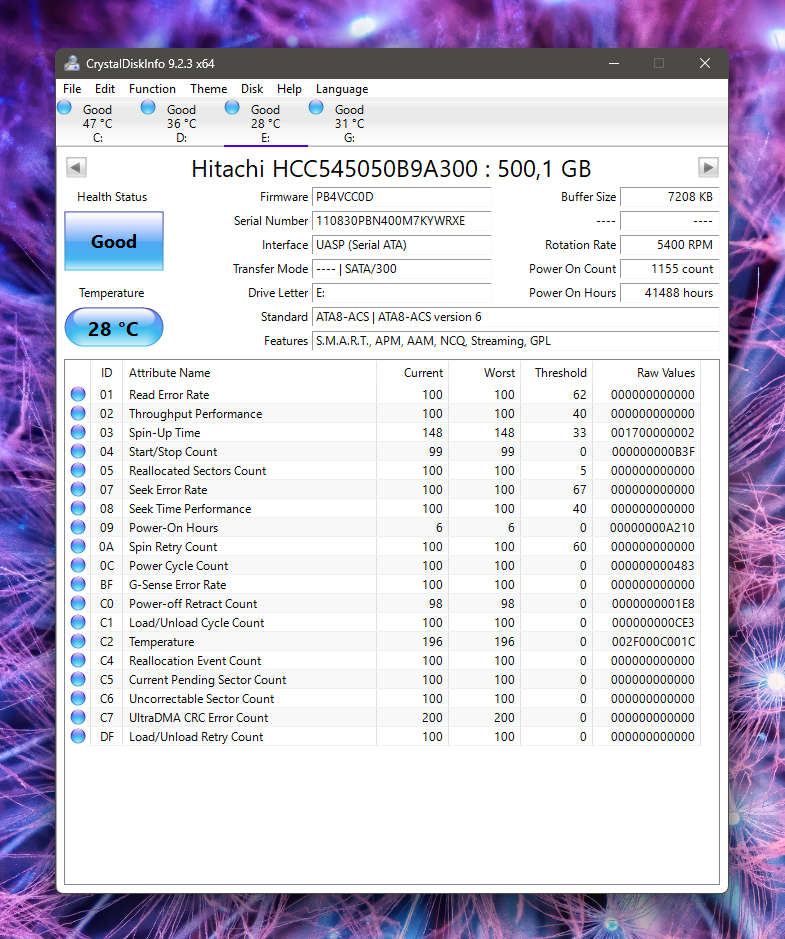Open the Help menu

point(289,89)
